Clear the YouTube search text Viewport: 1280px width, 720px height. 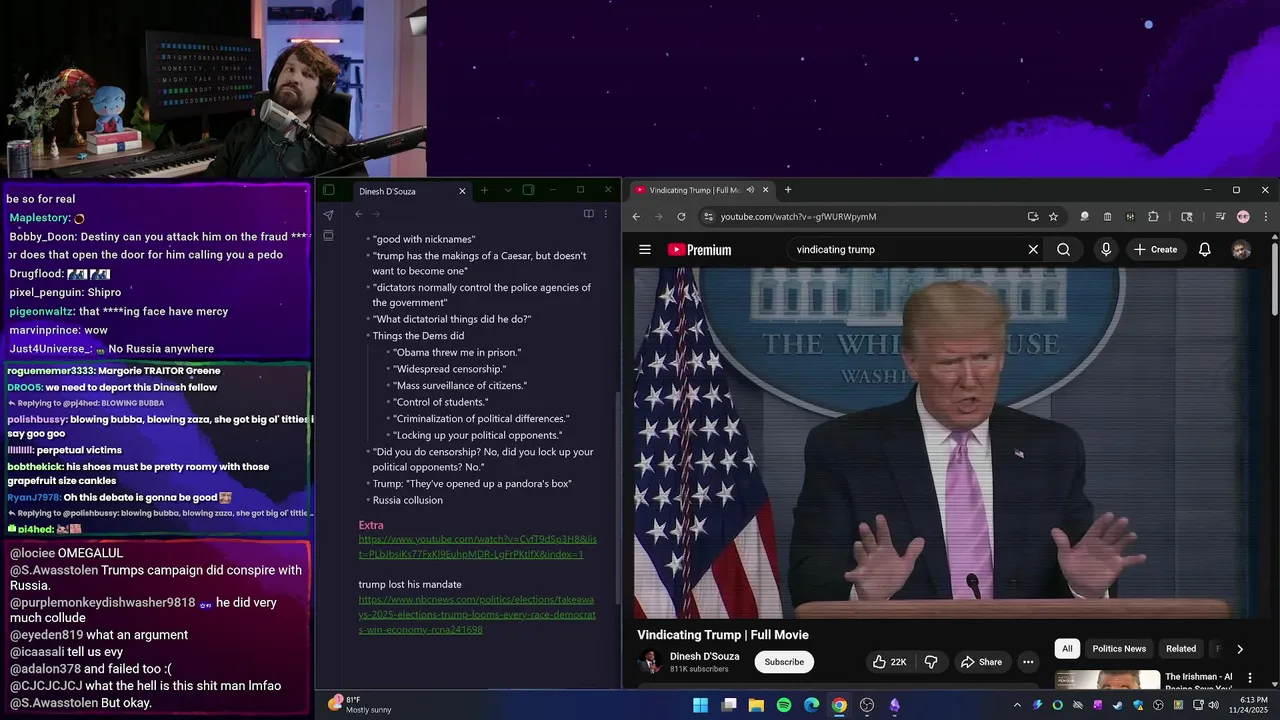pos(1033,250)
